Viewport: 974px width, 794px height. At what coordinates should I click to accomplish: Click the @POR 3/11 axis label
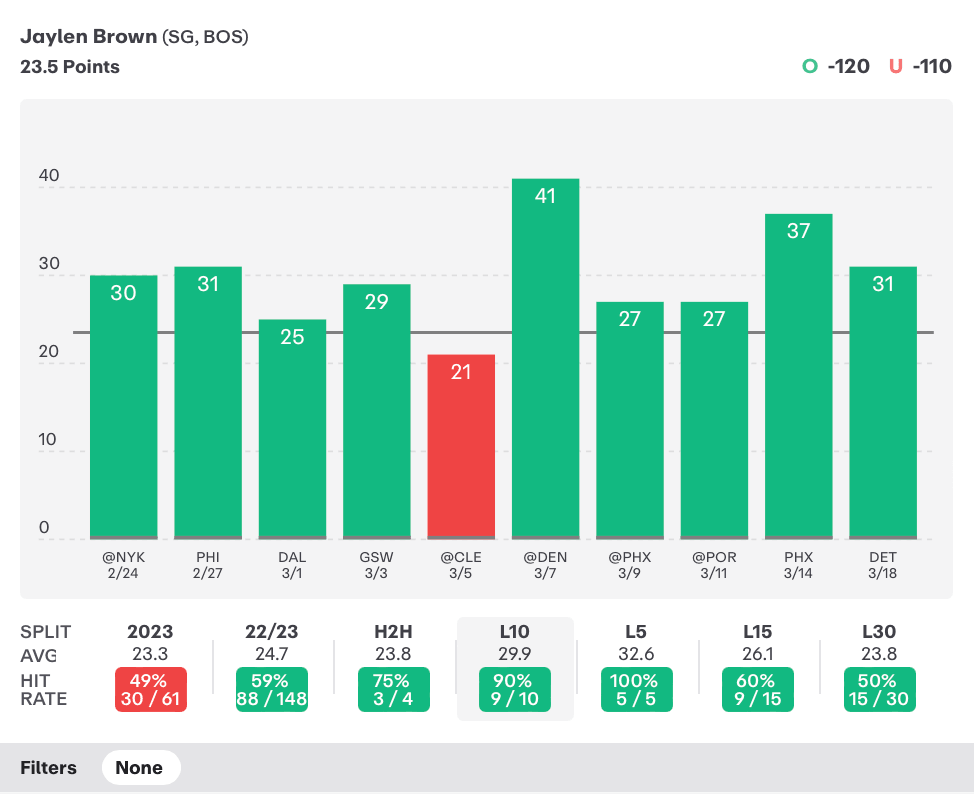coord(714,565)
